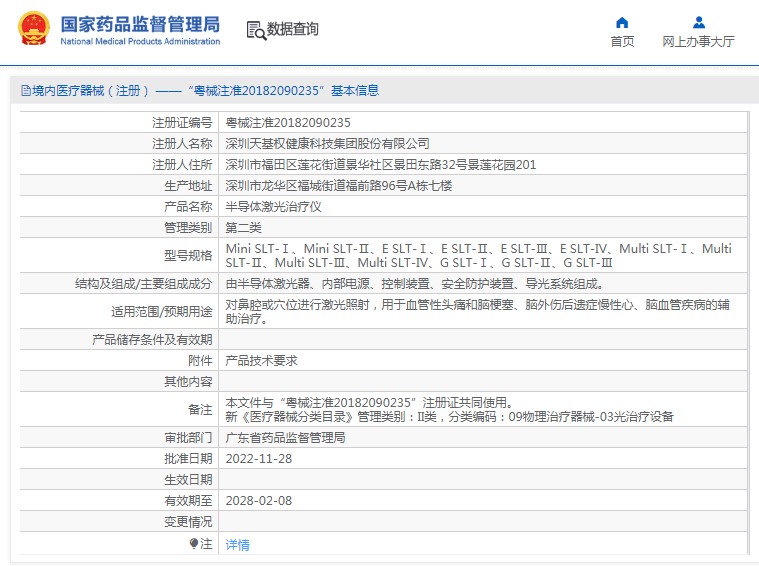
Task: Open the 数据查询 heading link
Action: (292, 29)
